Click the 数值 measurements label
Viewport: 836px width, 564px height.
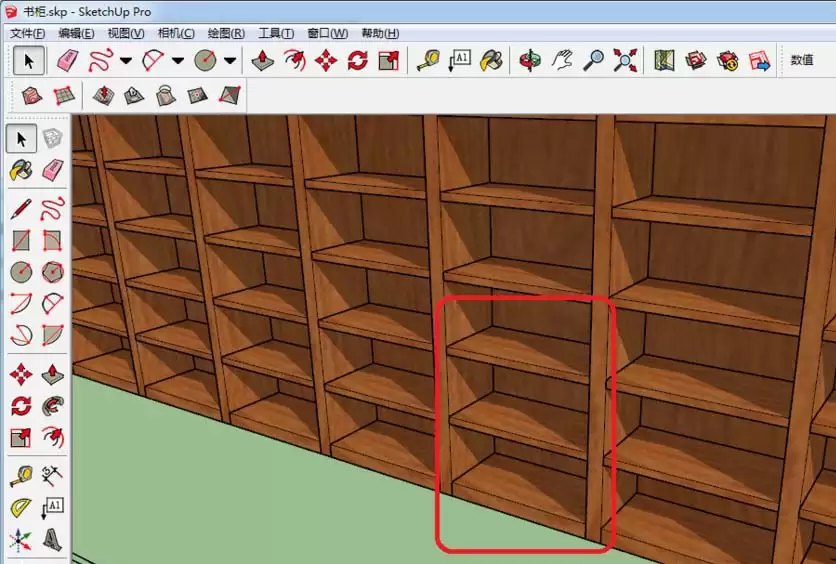click(x=802, y=60)
